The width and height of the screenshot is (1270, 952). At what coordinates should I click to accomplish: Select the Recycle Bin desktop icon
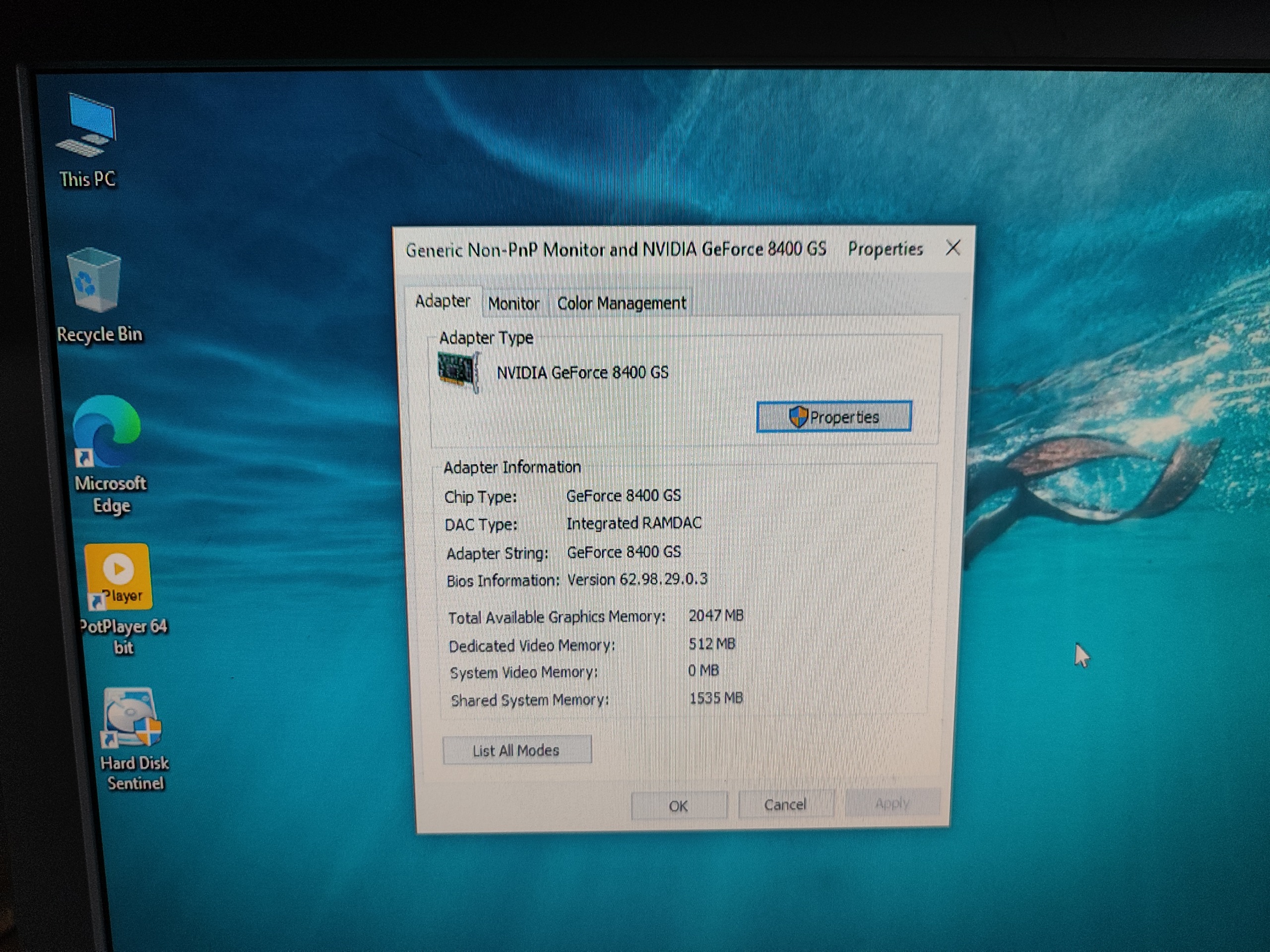tap(99, 296)
